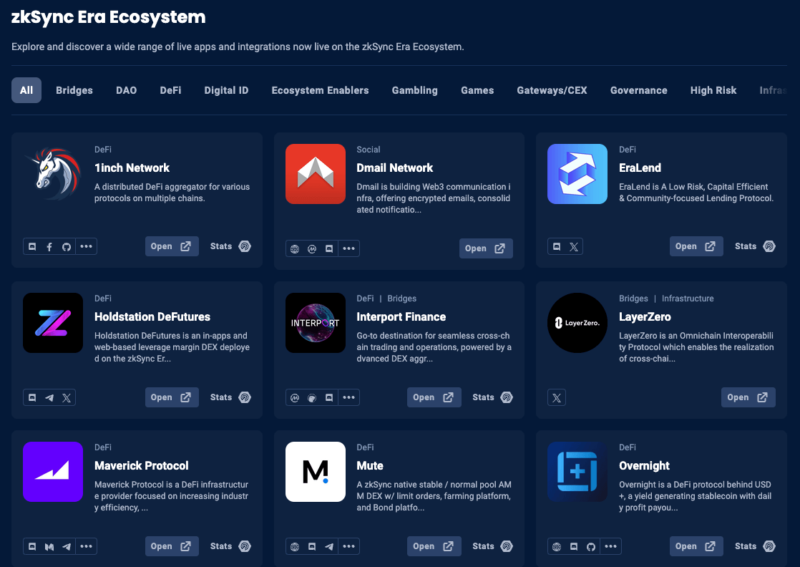Screen dimensions: 800x567
Task: Open the EraLend app
Action: click(696, 246)
